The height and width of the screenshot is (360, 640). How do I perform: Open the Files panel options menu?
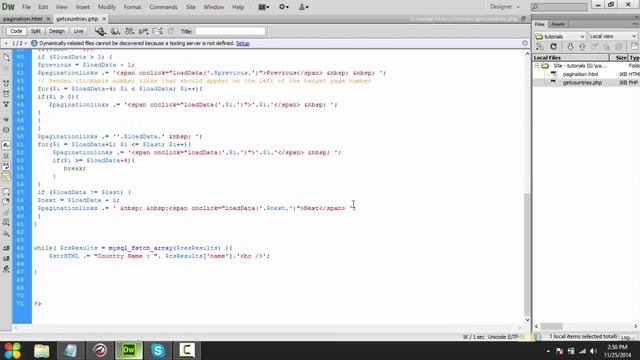coord(636,24)
